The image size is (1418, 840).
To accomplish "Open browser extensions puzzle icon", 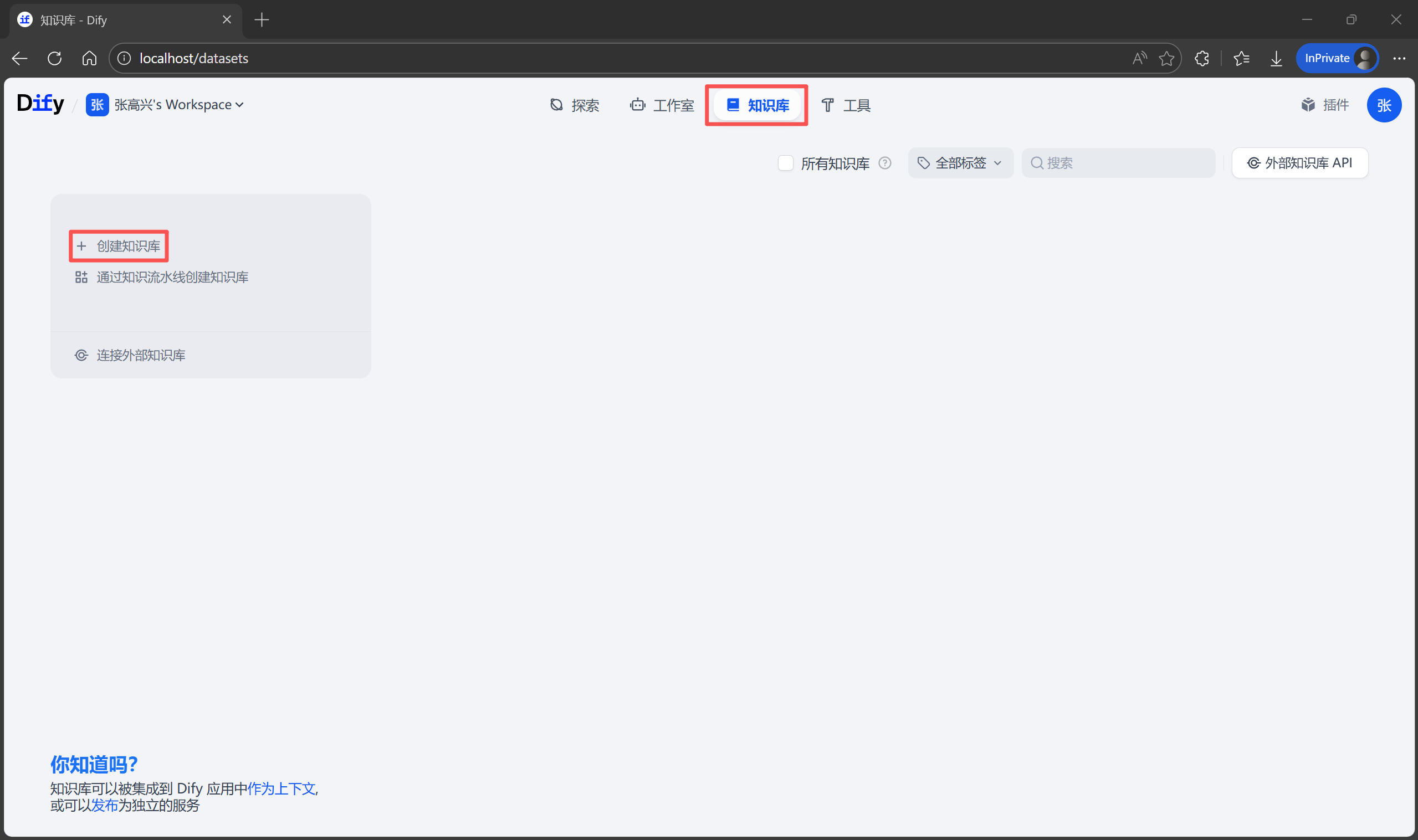I will [x=1201, y=58].
